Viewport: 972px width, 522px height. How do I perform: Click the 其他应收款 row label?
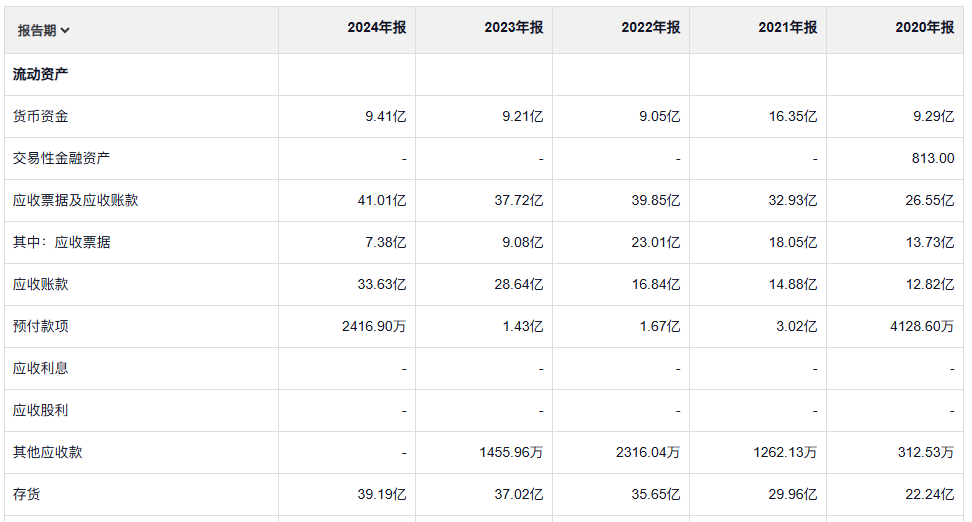(x=47, y=452)
